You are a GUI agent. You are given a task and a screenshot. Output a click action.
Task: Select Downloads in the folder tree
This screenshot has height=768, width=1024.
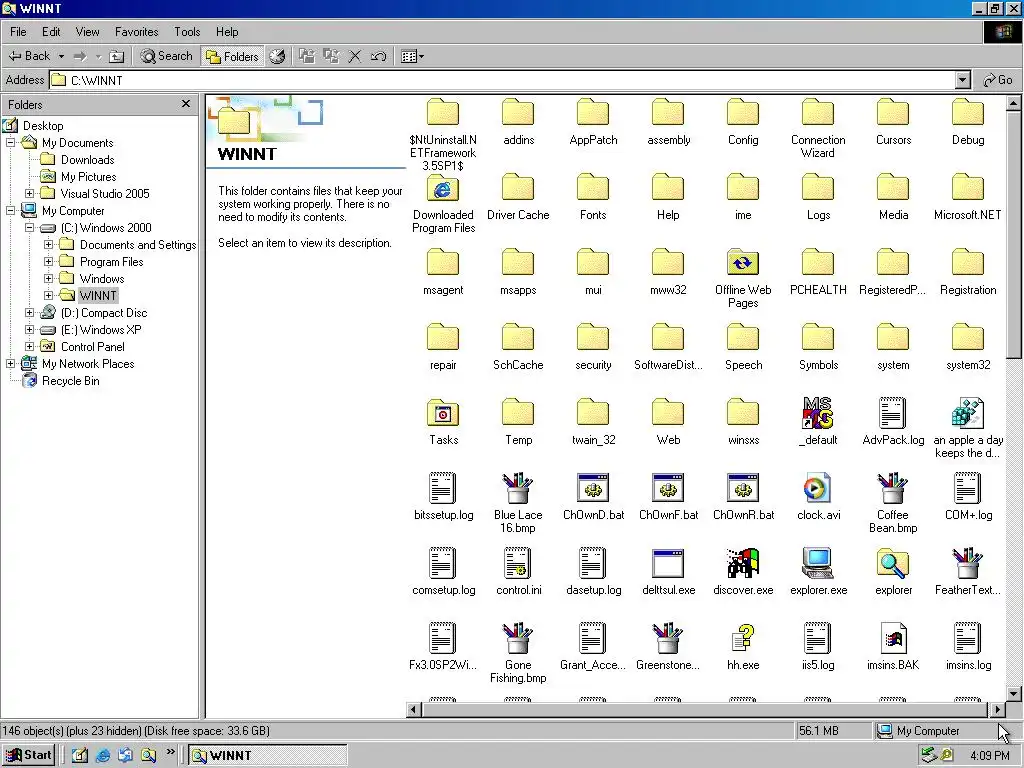point(88,159)
